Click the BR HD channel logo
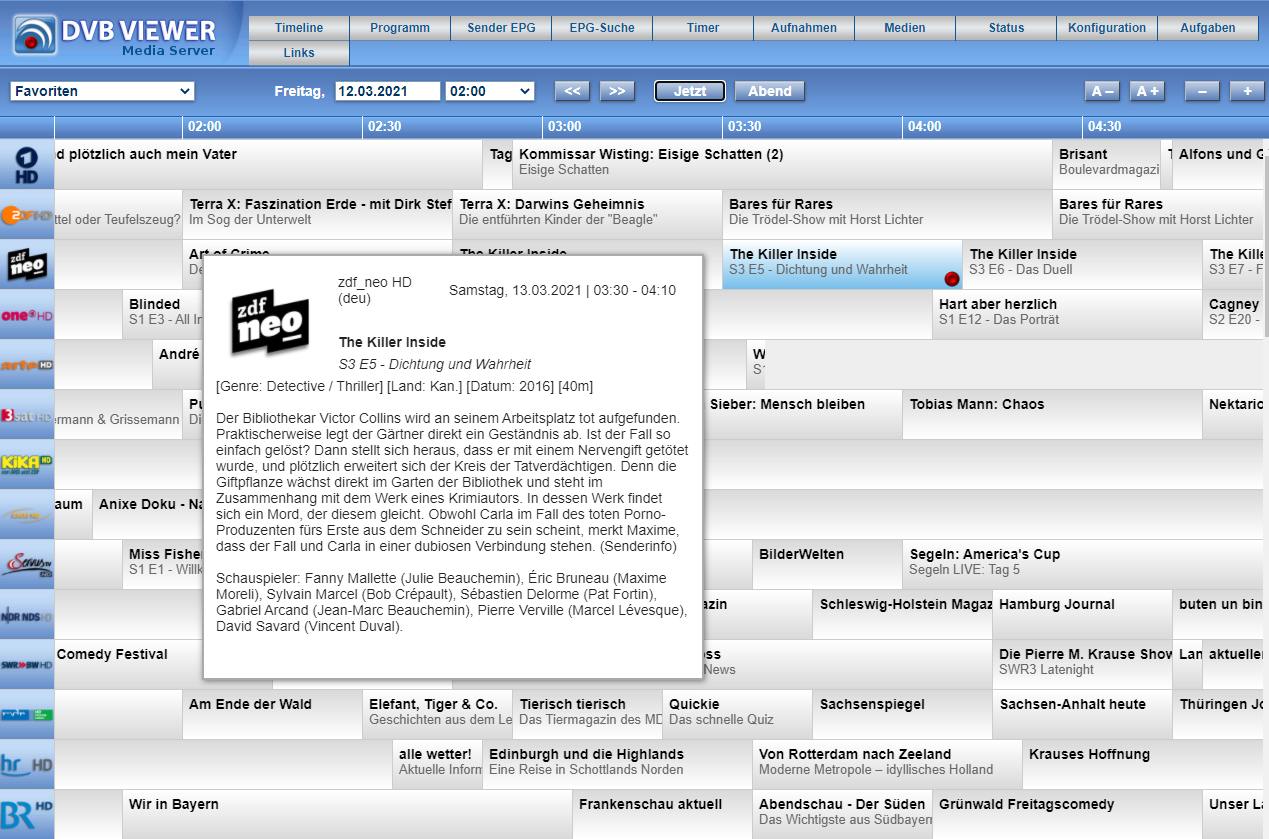The height and width of the screenshot is (839, 1269). coord(26,814)
